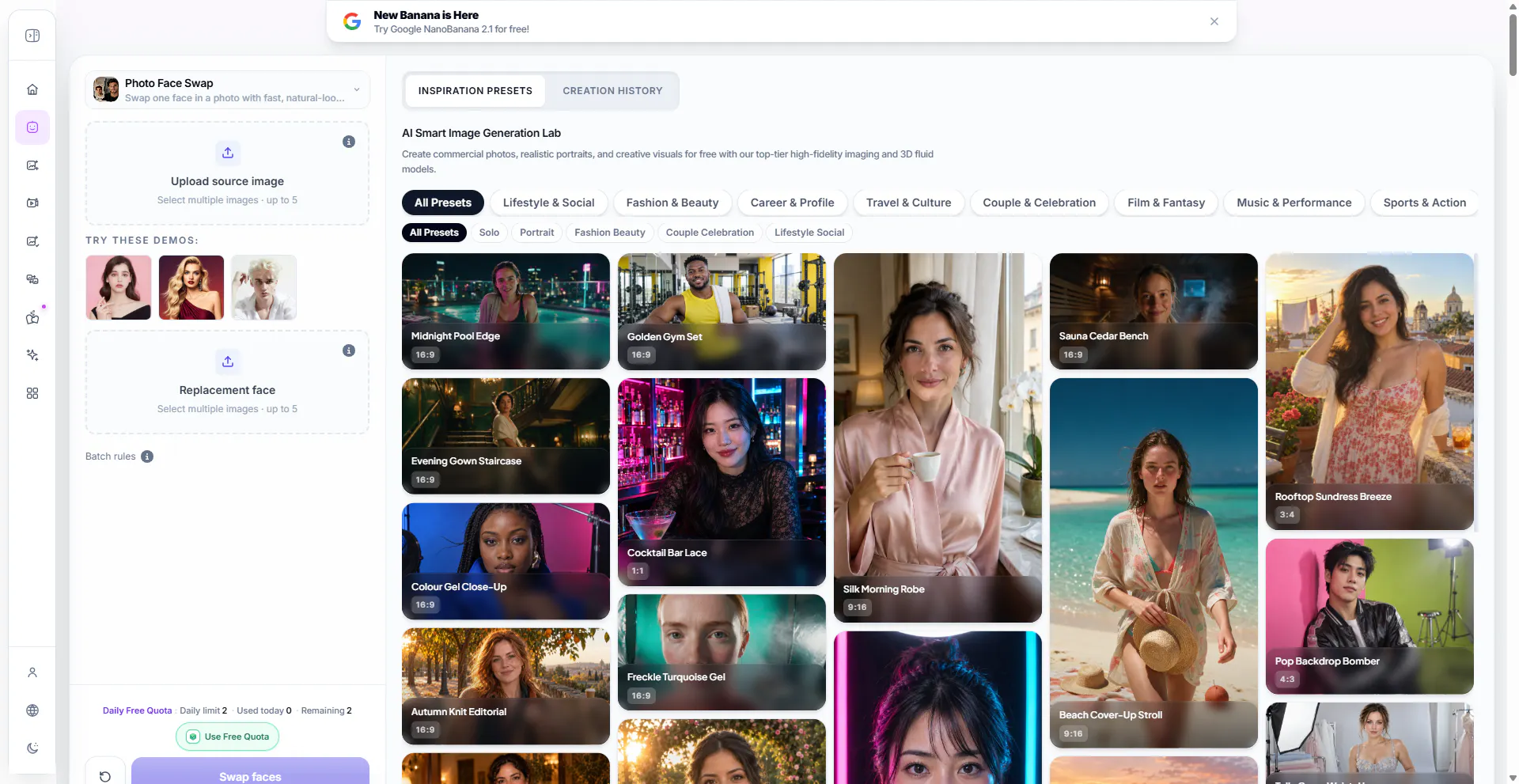1519x784 pixels.
Task: Select Couple & Celebration category
Action: click(1040, 203)
